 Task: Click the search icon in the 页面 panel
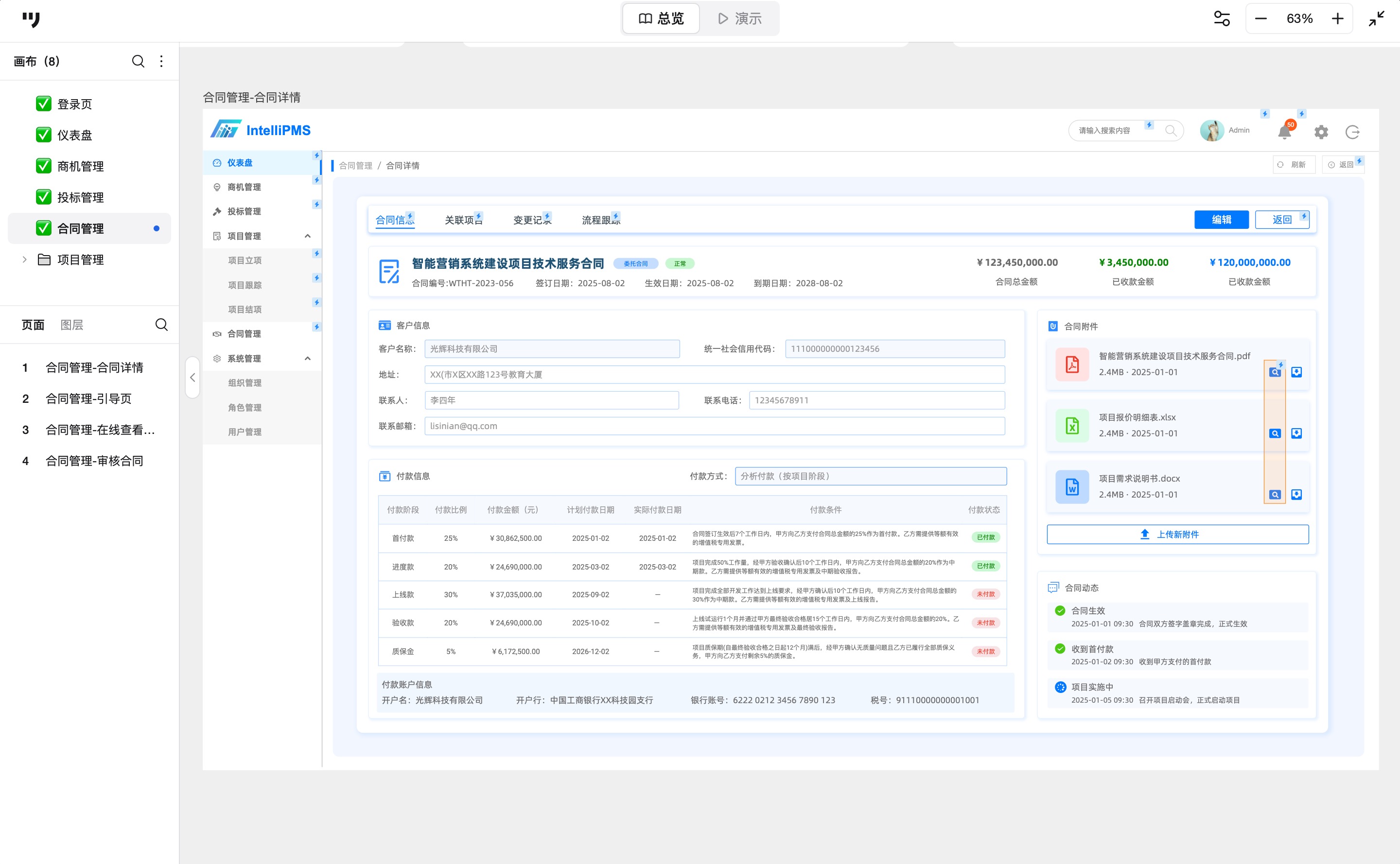161,325
